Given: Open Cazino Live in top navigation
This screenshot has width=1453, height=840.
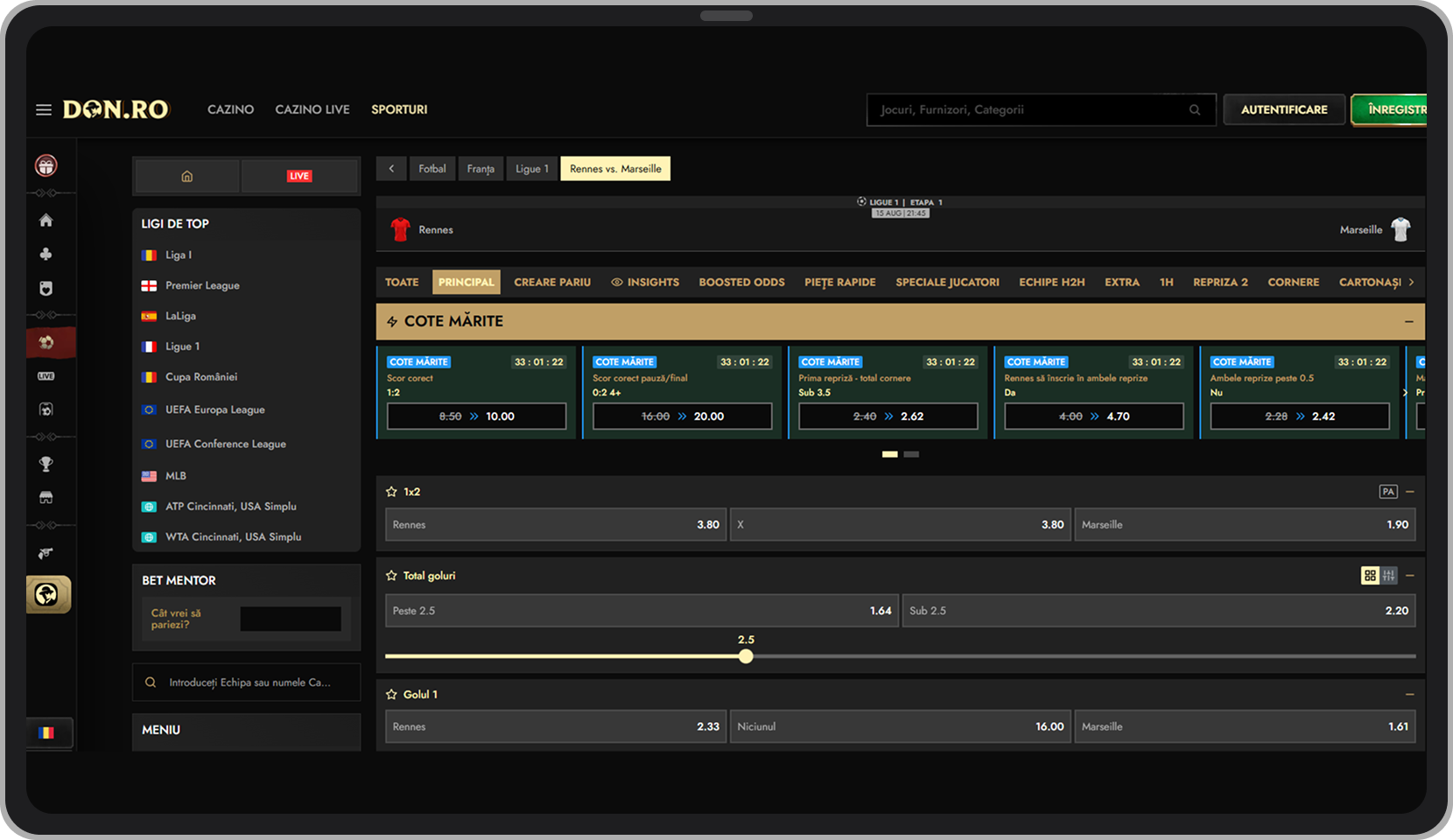Looking at the screenshot, I should pos(312,109).
